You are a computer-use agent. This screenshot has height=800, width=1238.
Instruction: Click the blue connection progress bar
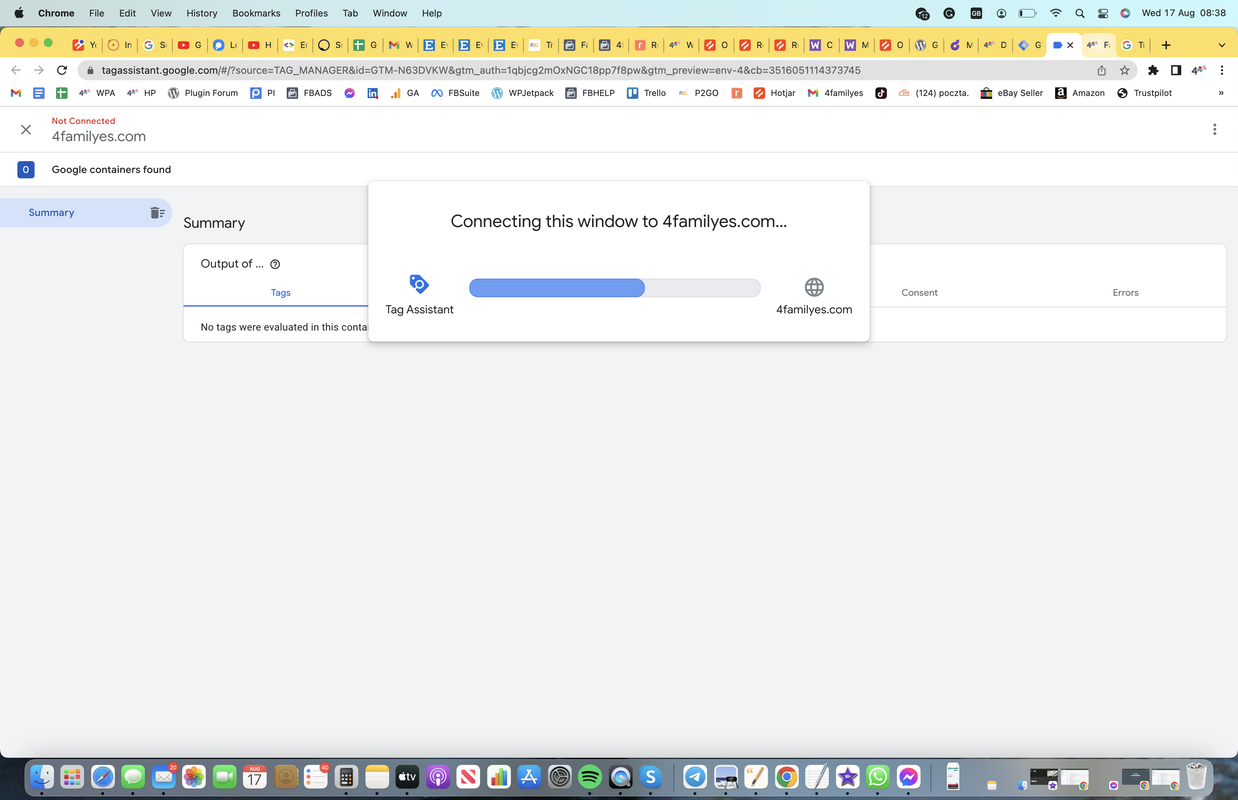(x=556, y=288)
